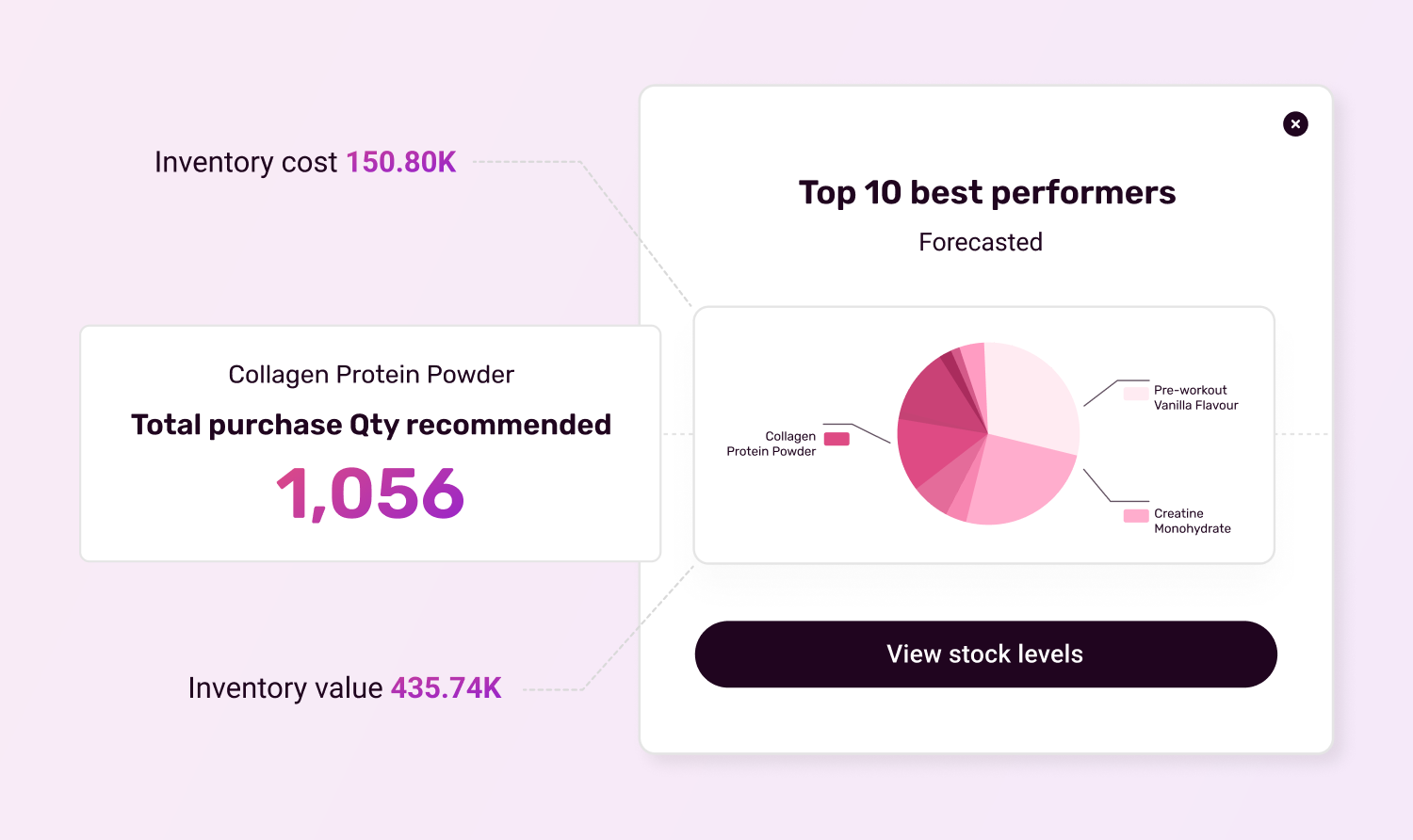Click the Collagen Protein Powder chart label
Image resolution: width=1413 pixels, height=840 pixels.
pyautogui.click(x=771, y=444)
